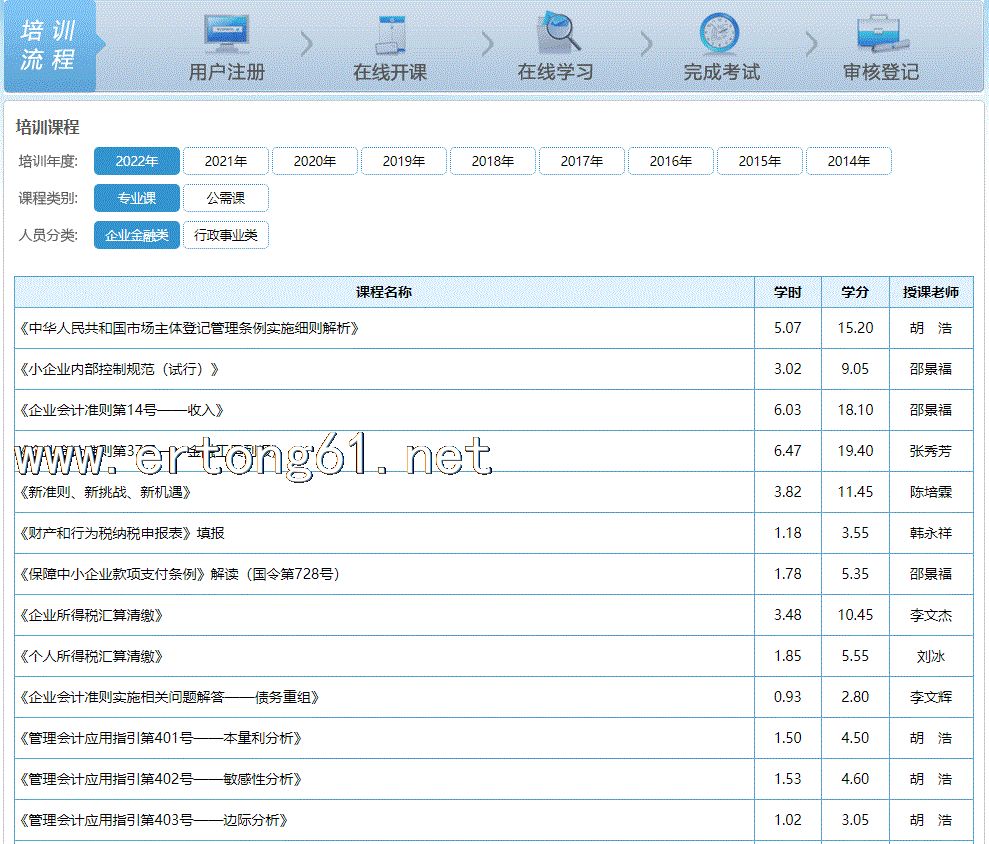This screenshot has width=989, height=844.
Task: Open course 《企业会计准则第14号——收入》
Action: pyautogui.click(x=121, y=410)
